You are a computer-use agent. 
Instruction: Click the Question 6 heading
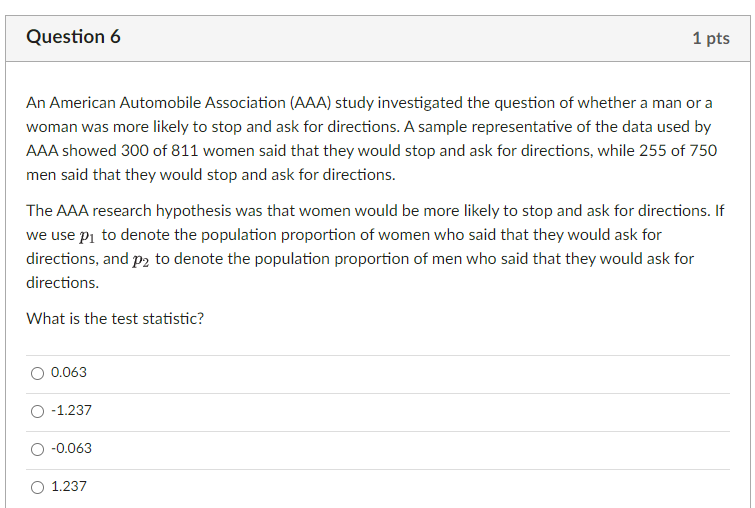tap(74, 38)
